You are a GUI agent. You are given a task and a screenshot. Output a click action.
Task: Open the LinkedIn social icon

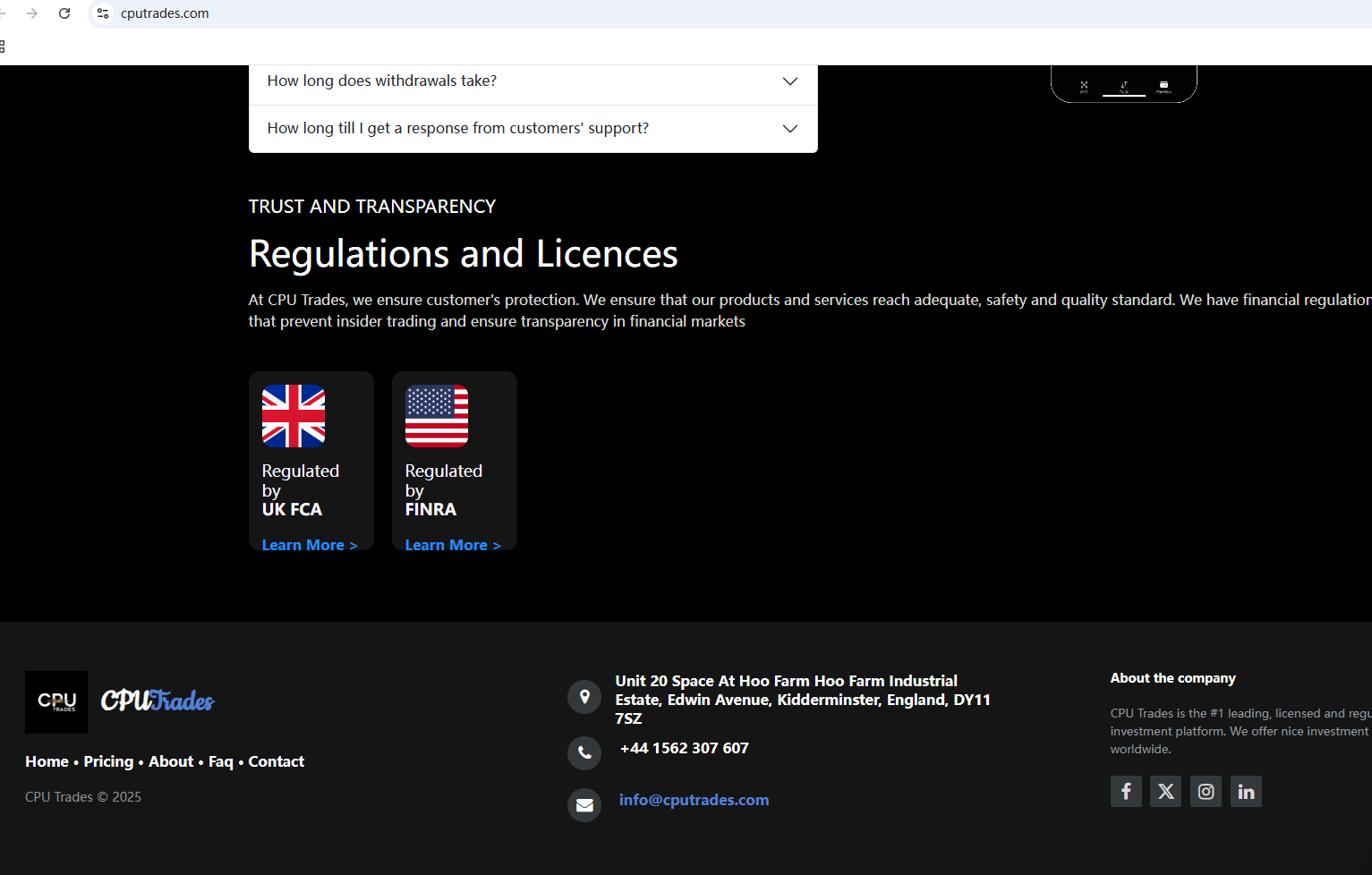click(1246, 791)
